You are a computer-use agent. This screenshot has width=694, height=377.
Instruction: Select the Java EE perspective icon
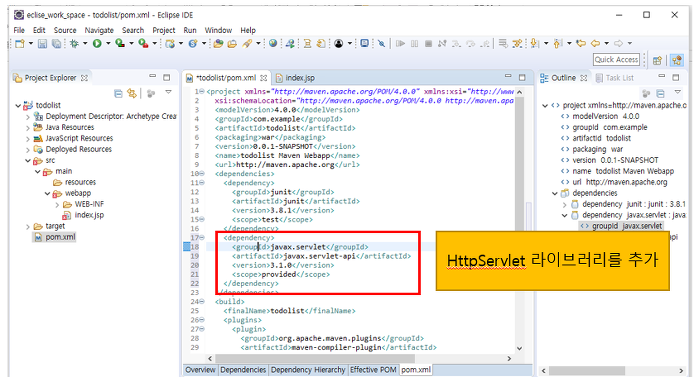[677, 60]
